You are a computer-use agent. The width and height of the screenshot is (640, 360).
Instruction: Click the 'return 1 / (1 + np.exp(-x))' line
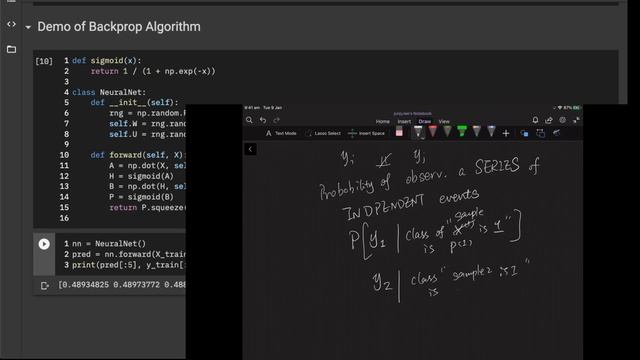coord(153,71)
